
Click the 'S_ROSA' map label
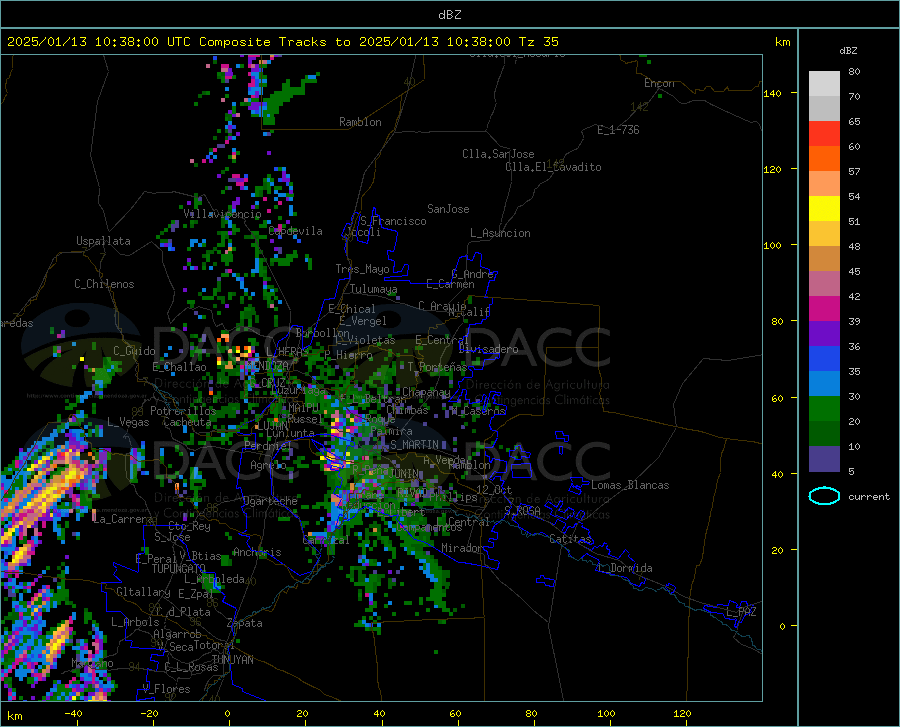tap(522, 510)
